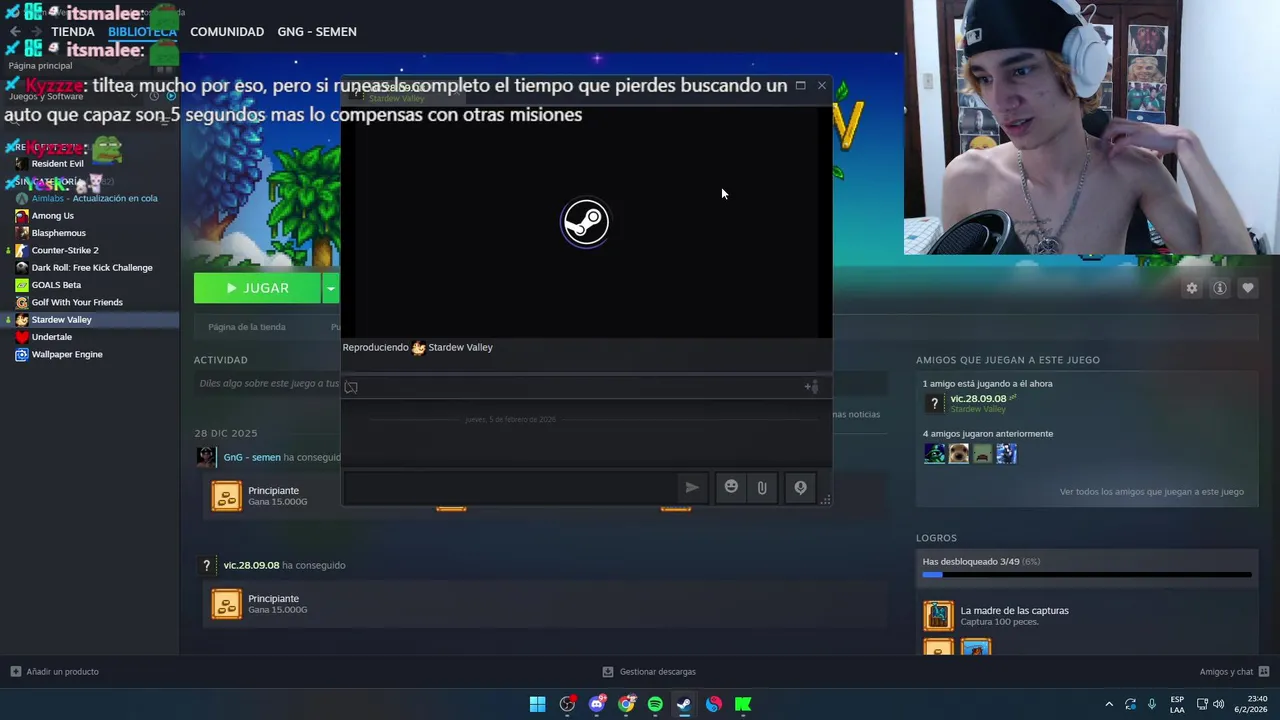Open Página principal in library sidebar
This screenshot has width=1280, height=720.
[40, 66]
